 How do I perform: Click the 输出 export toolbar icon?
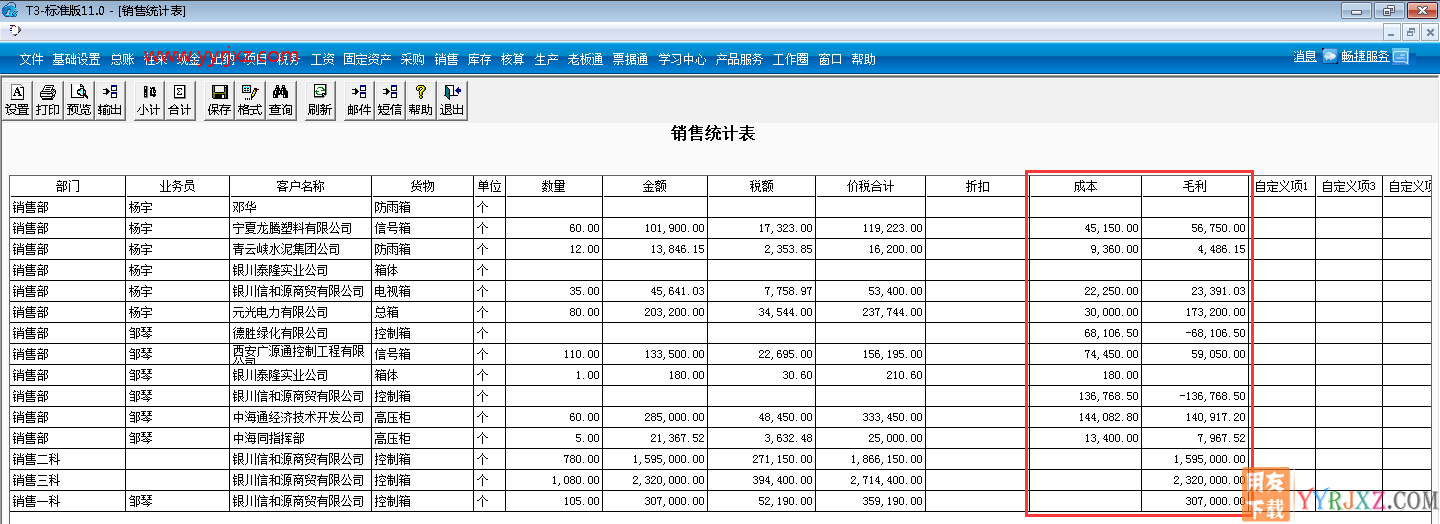pyautogui.click(x=110, y=100)
